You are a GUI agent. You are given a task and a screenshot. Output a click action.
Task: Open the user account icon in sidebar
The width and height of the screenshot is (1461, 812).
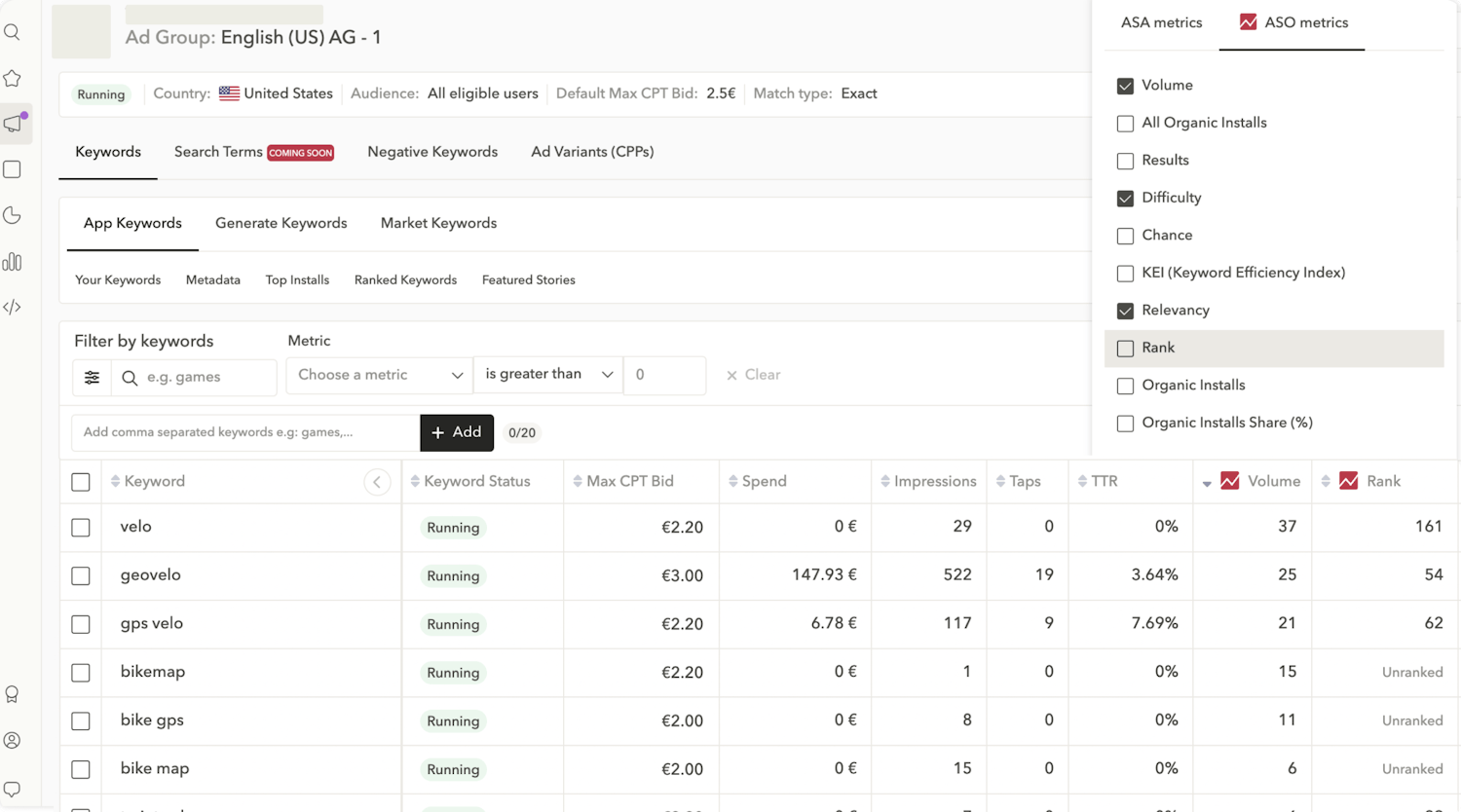(13, 741)
